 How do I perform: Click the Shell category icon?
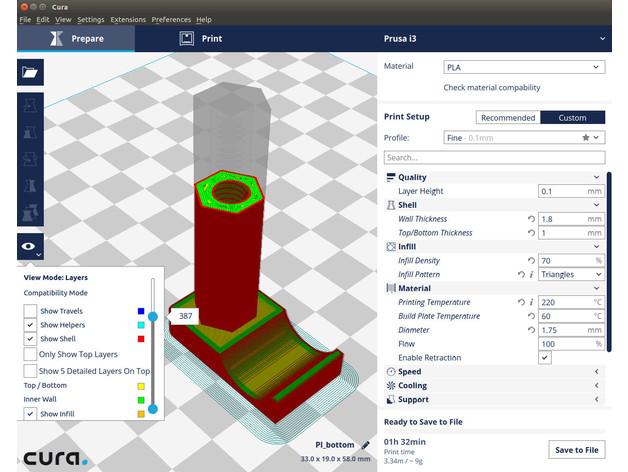coord(390,205)
